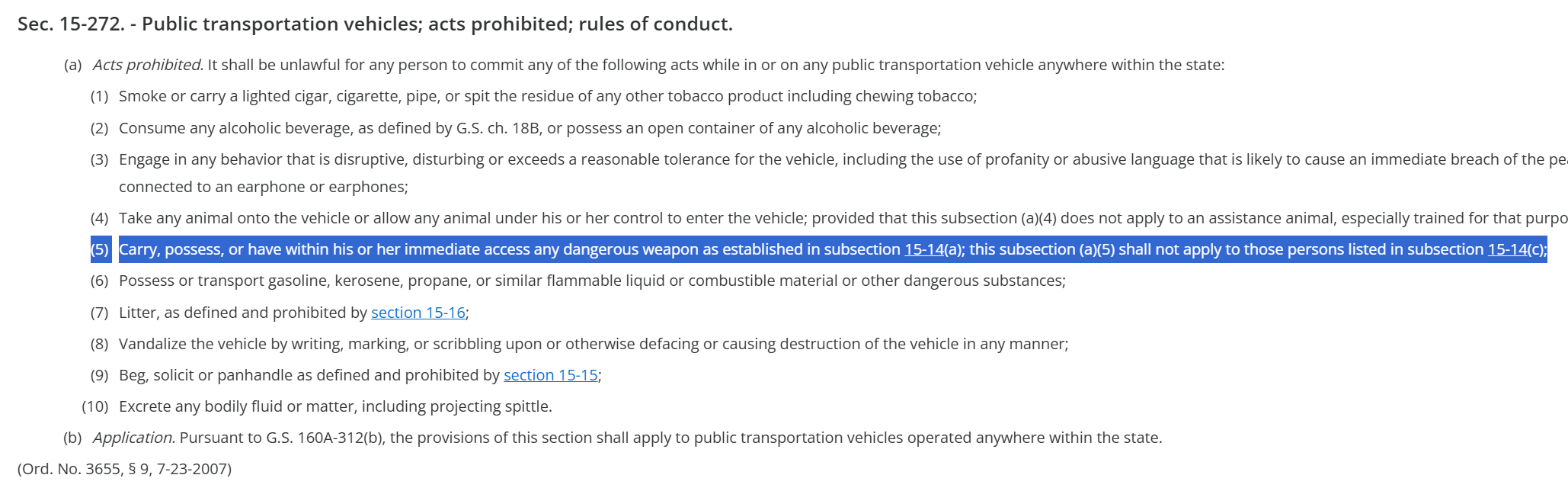
Task: Open the section 15-16 link
Action: tap(418, 313)
